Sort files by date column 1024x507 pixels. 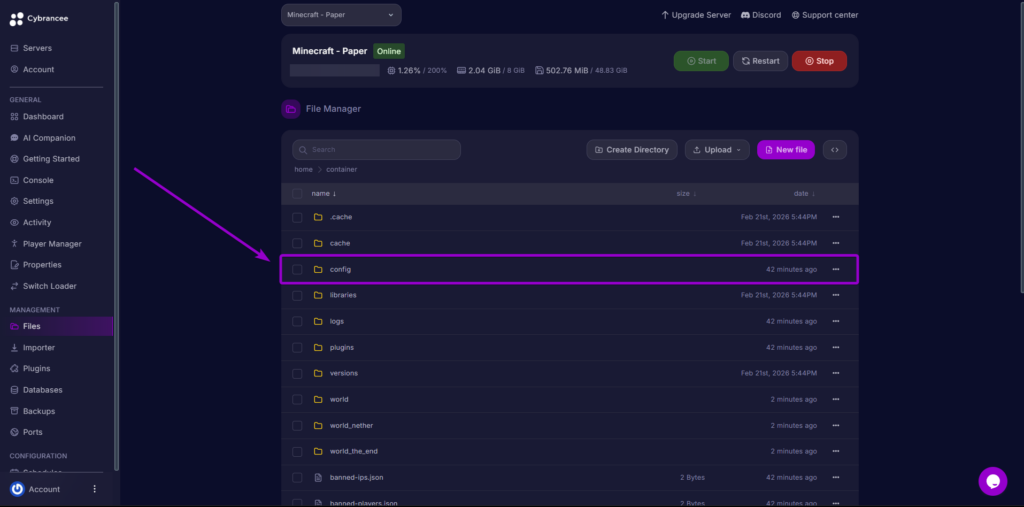[x=805, y=193]
